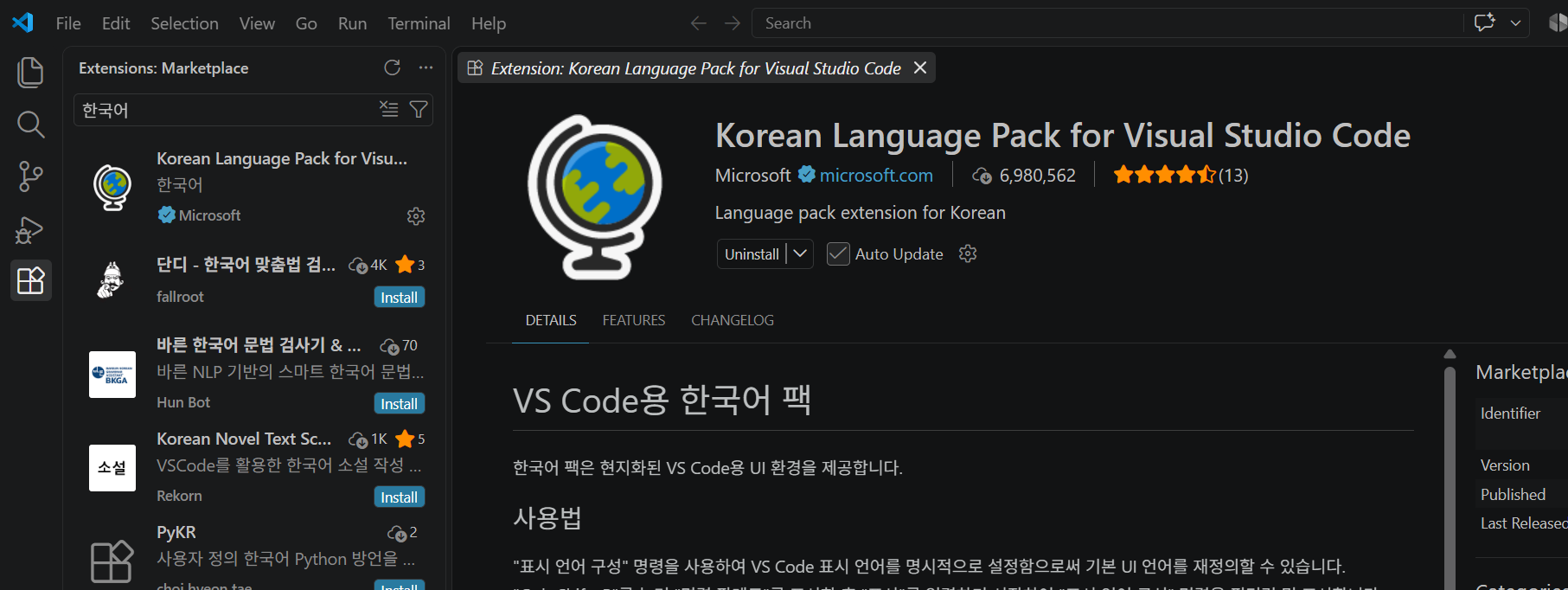Open the Run menu

tap(352, 23)
